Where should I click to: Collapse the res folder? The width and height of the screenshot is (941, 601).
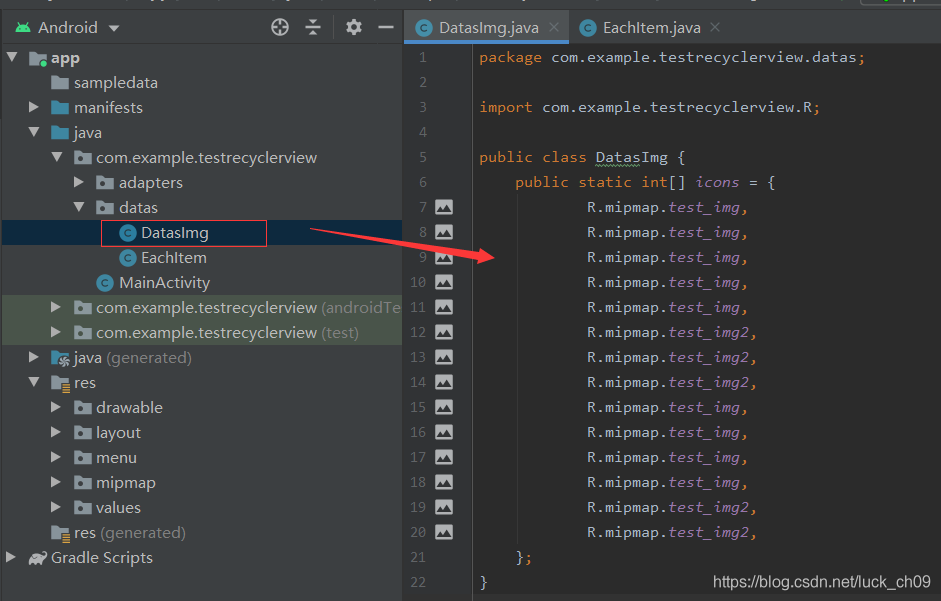[x=34, y=382]
